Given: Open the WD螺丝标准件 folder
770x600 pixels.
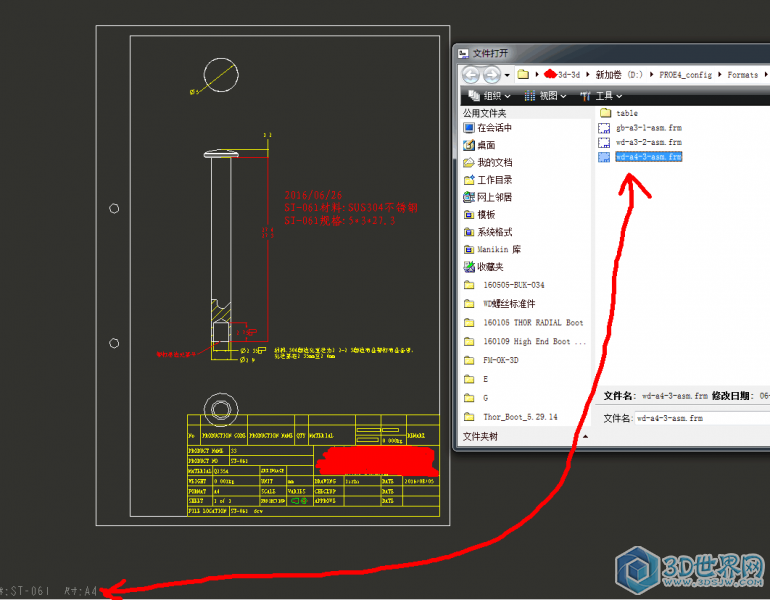Looking at the screenshot, I should [x=500, y=304].
